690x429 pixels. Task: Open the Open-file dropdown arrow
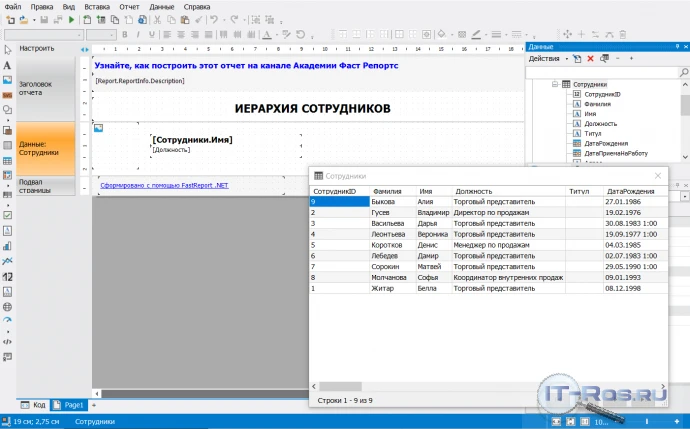pyautogui.click(x=34, y=20)
